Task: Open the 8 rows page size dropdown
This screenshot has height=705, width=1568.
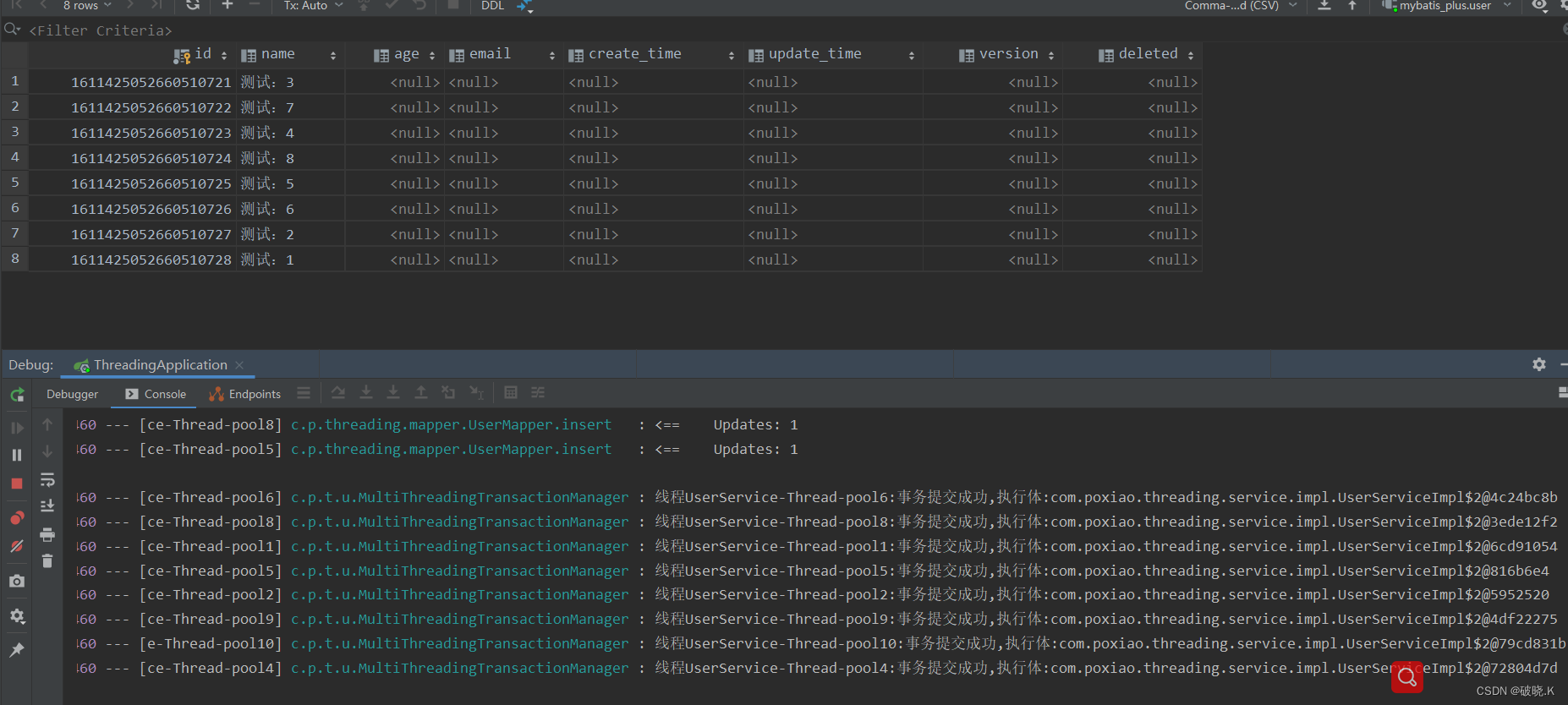Action: tap(87, 5)
